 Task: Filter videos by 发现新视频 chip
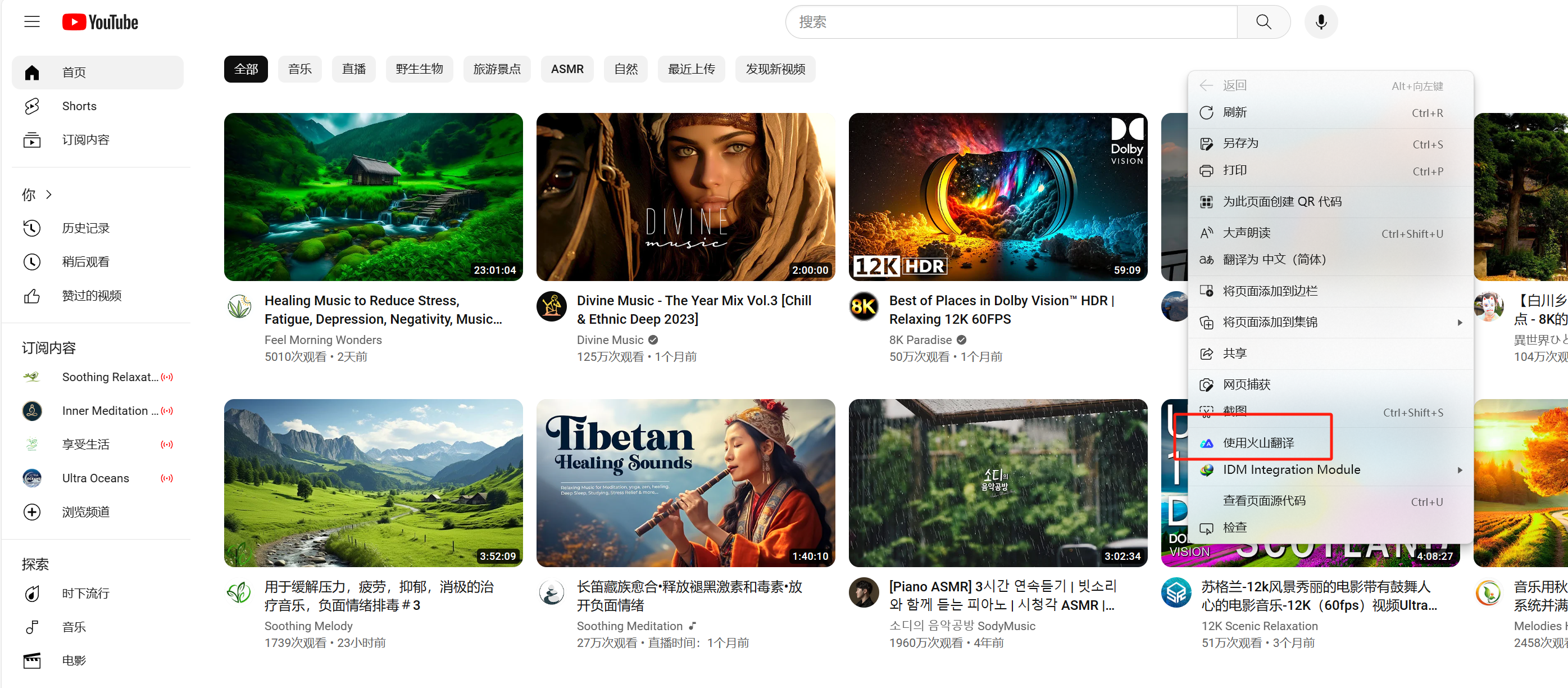(775, 69)
